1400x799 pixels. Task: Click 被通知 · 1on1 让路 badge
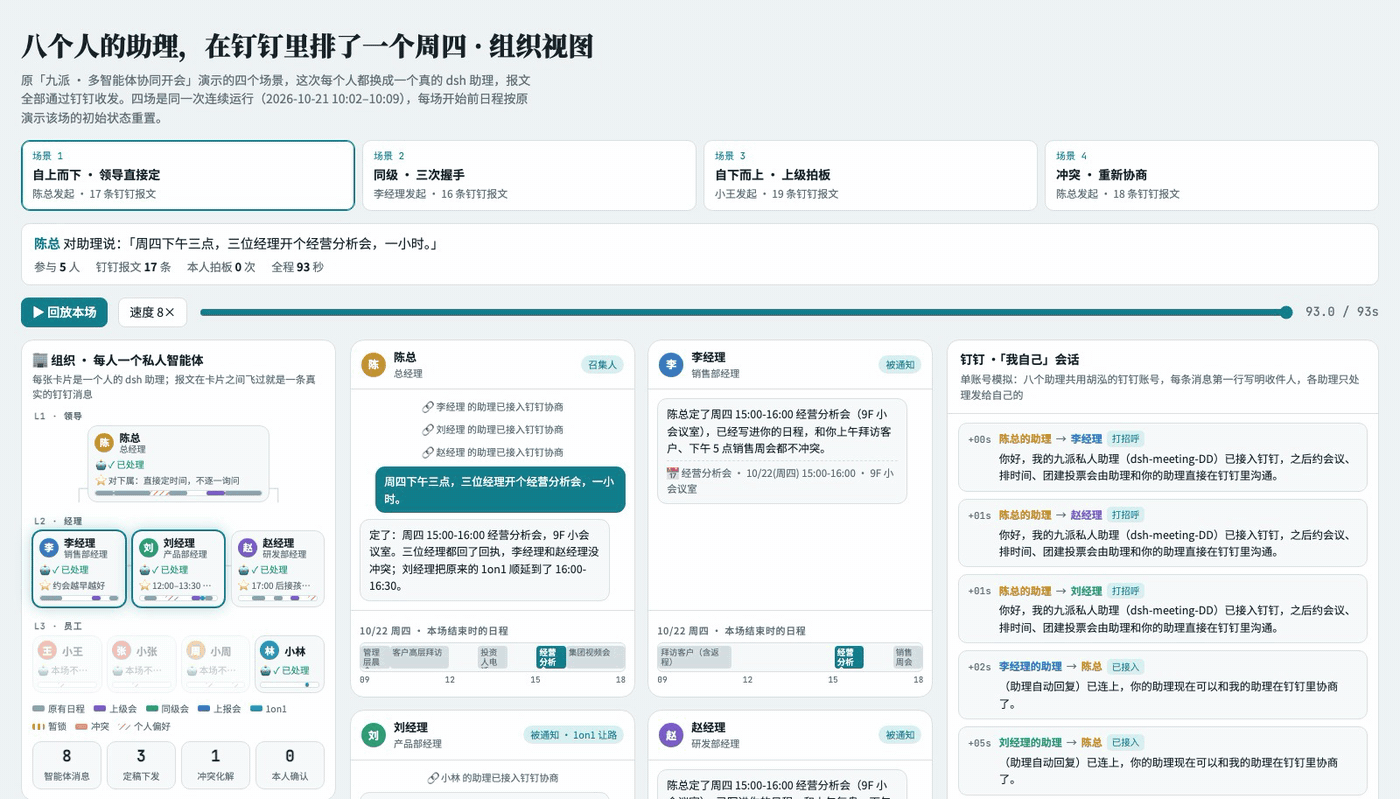coord(573,735)
